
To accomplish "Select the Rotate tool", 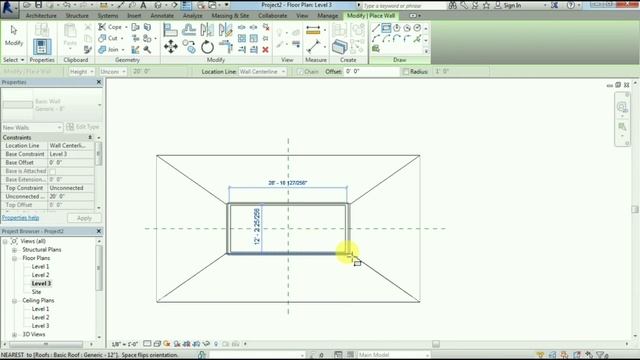I will tap(207, 47).
